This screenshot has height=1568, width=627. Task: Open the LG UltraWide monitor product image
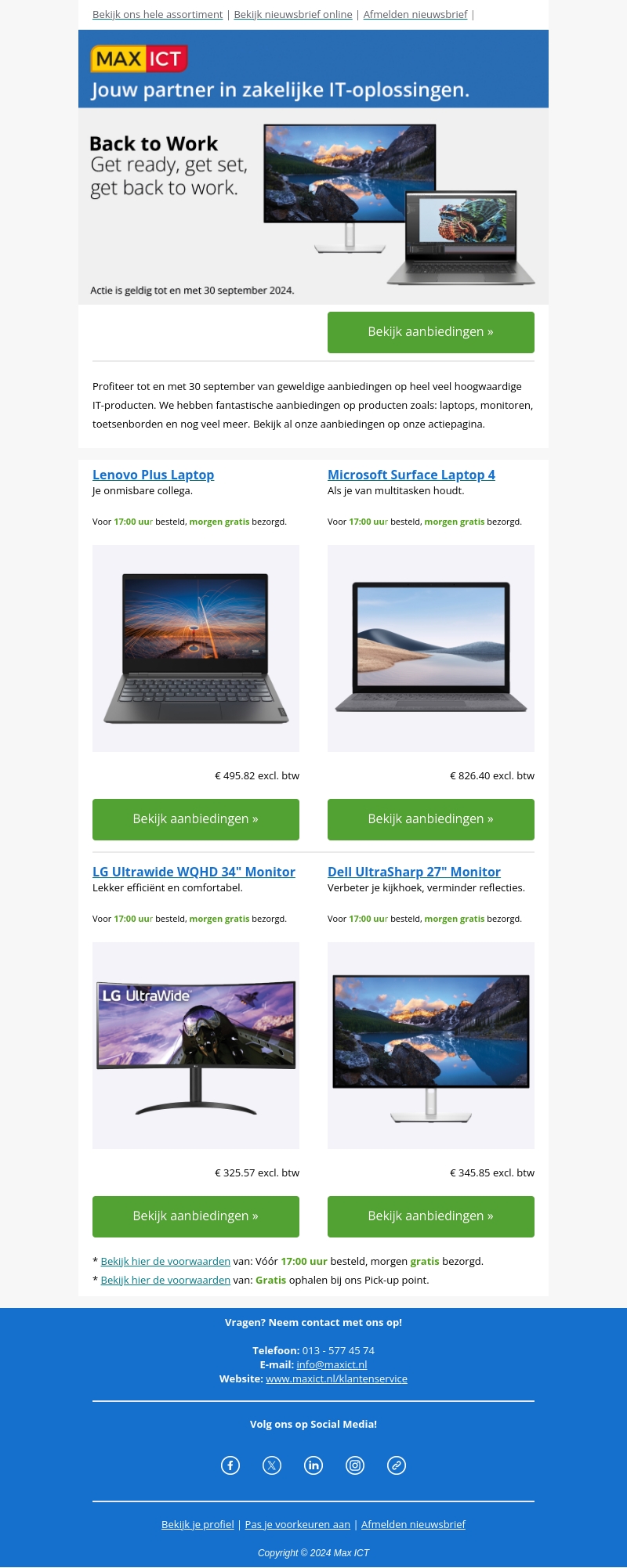196,1046
